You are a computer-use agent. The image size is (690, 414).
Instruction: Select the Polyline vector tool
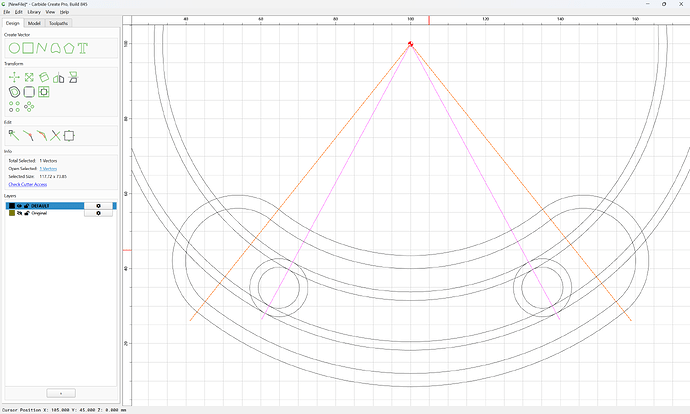pyautogui.click(x=41, y=48)
